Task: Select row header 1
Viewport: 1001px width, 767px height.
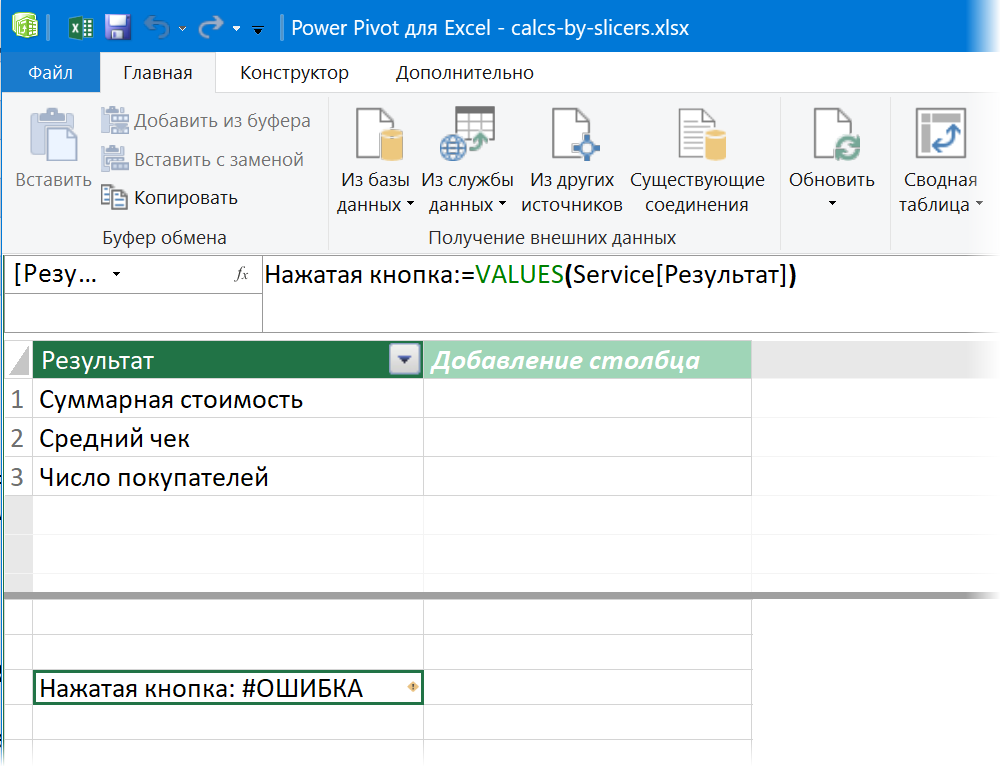Action: 19,399
